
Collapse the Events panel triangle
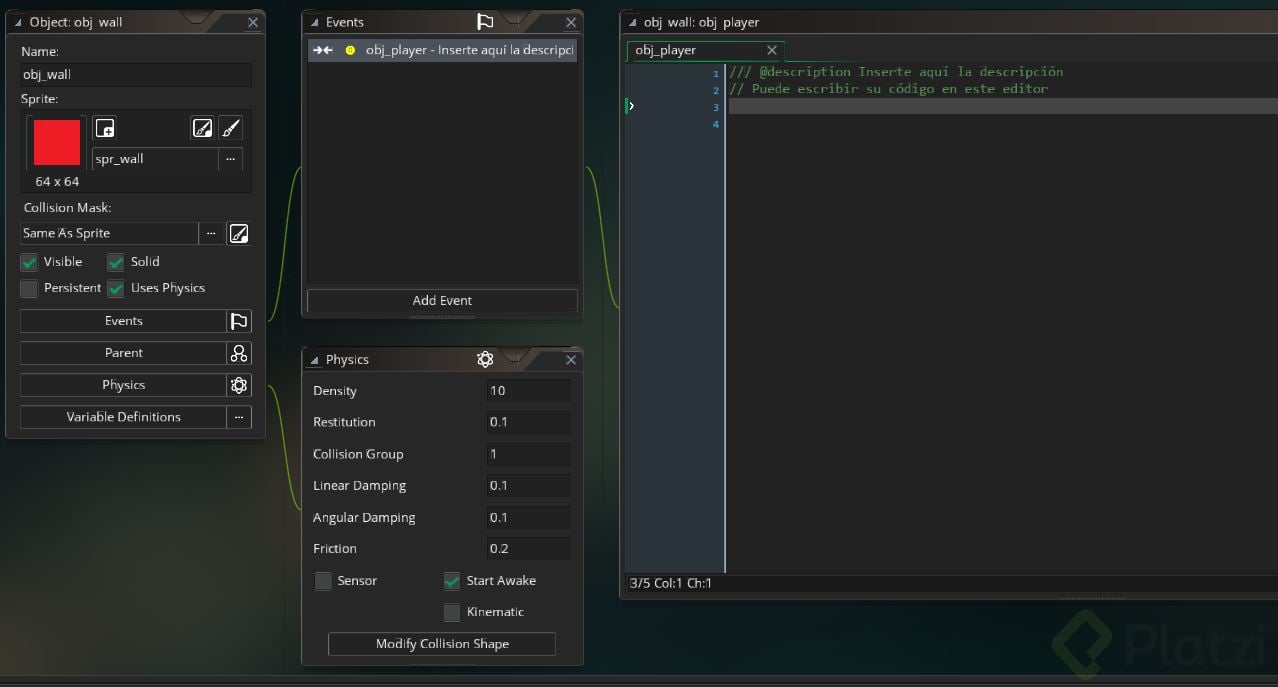pyautogui.click(x=314, y=22)
